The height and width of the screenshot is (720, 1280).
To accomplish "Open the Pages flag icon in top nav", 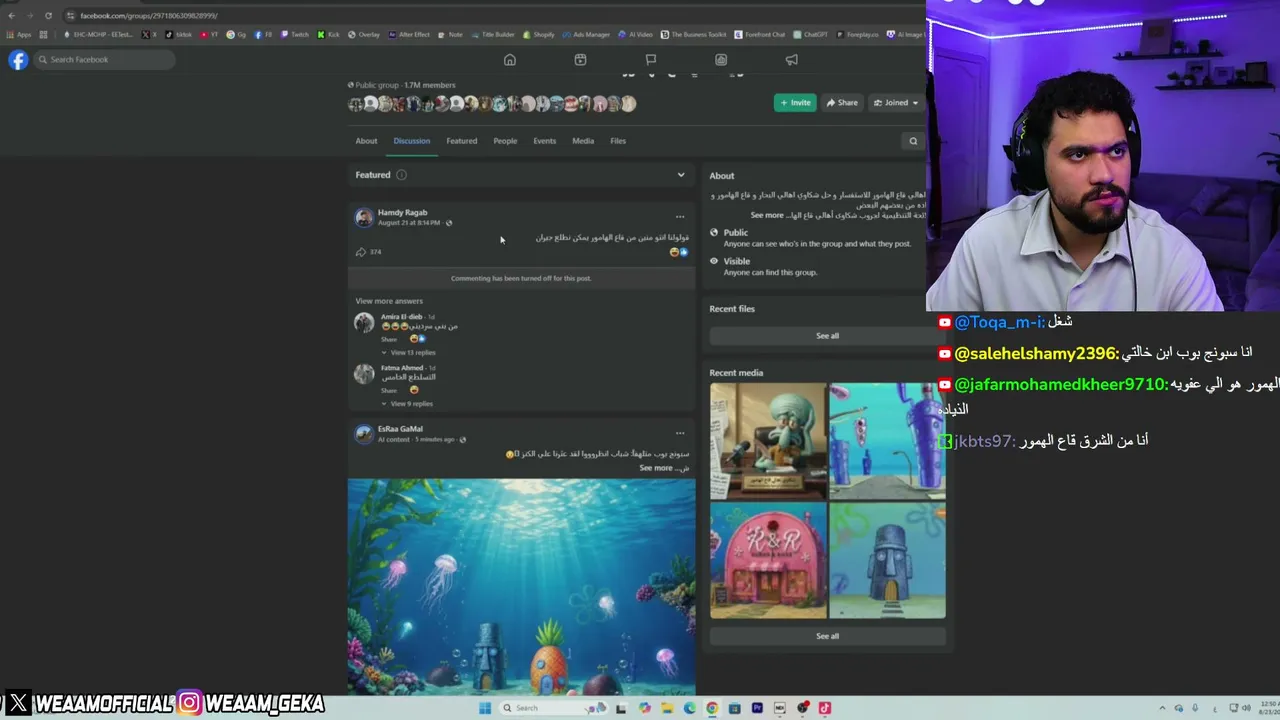I will (x=651, y=60).
